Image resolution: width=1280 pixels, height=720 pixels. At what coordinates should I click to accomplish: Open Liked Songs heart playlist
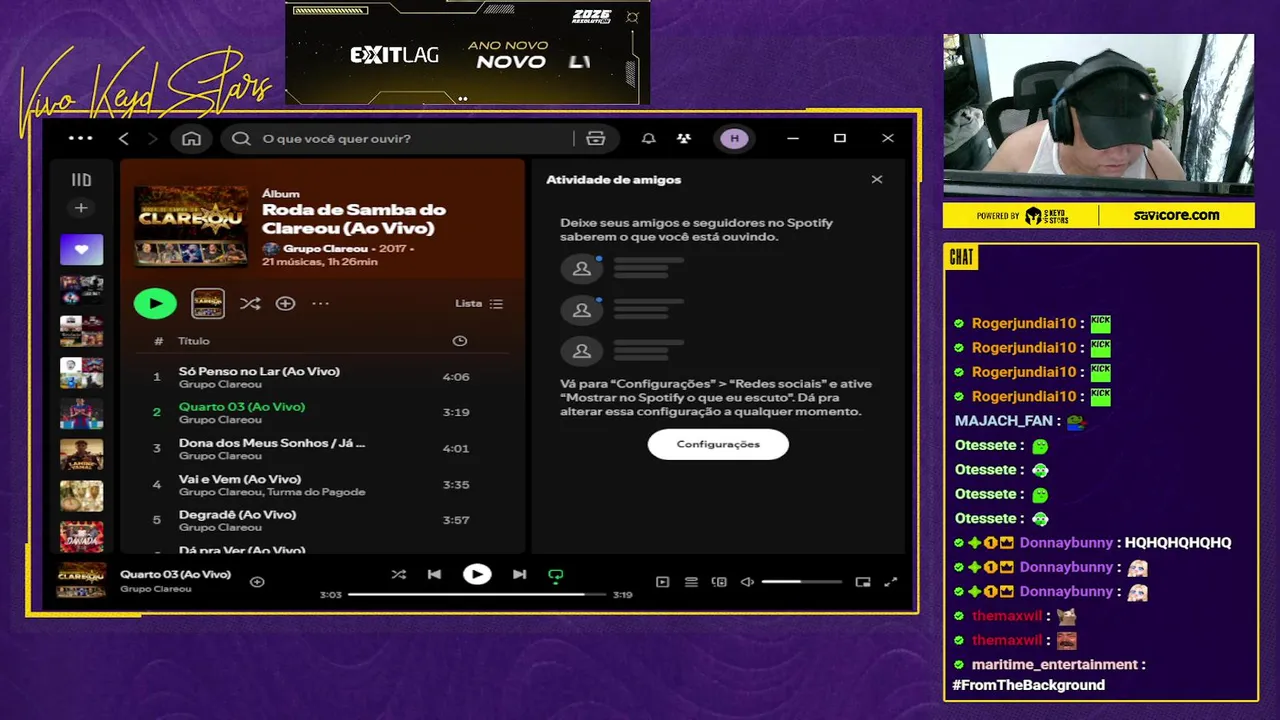pyautogui.click(x=81, y=249)
